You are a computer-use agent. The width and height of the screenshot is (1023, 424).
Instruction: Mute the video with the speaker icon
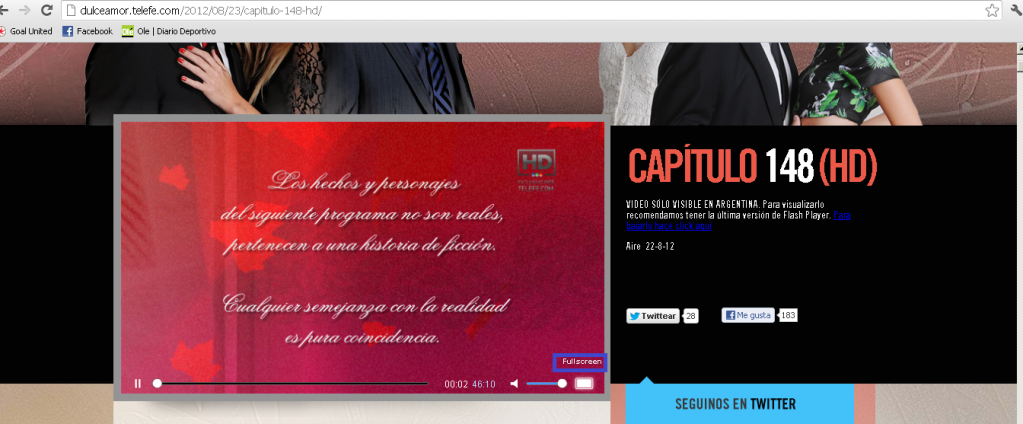tap(514, 384)
